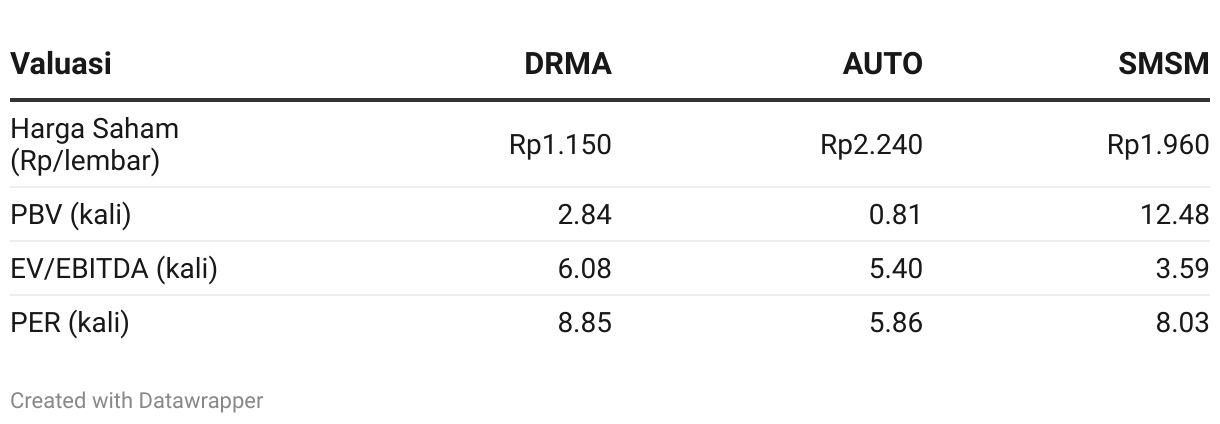The height and width of the screenshot is (424, 1220).
Task: Click the EV/EBITDA (kali) row label
Action: click(114, 268)
